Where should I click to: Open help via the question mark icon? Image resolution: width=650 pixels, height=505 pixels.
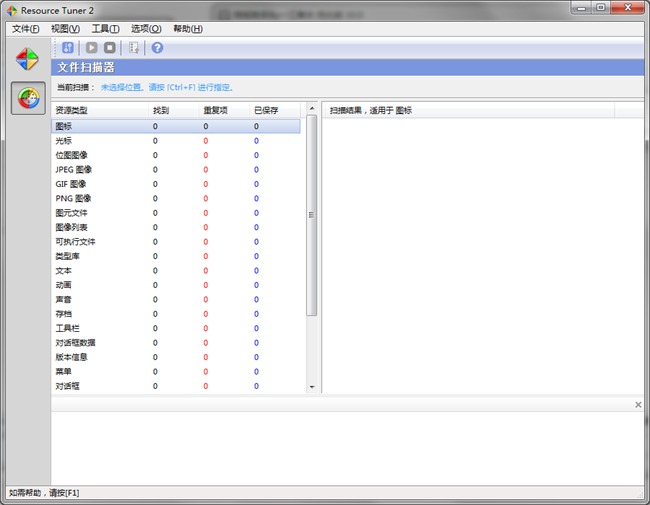(157, 47)
